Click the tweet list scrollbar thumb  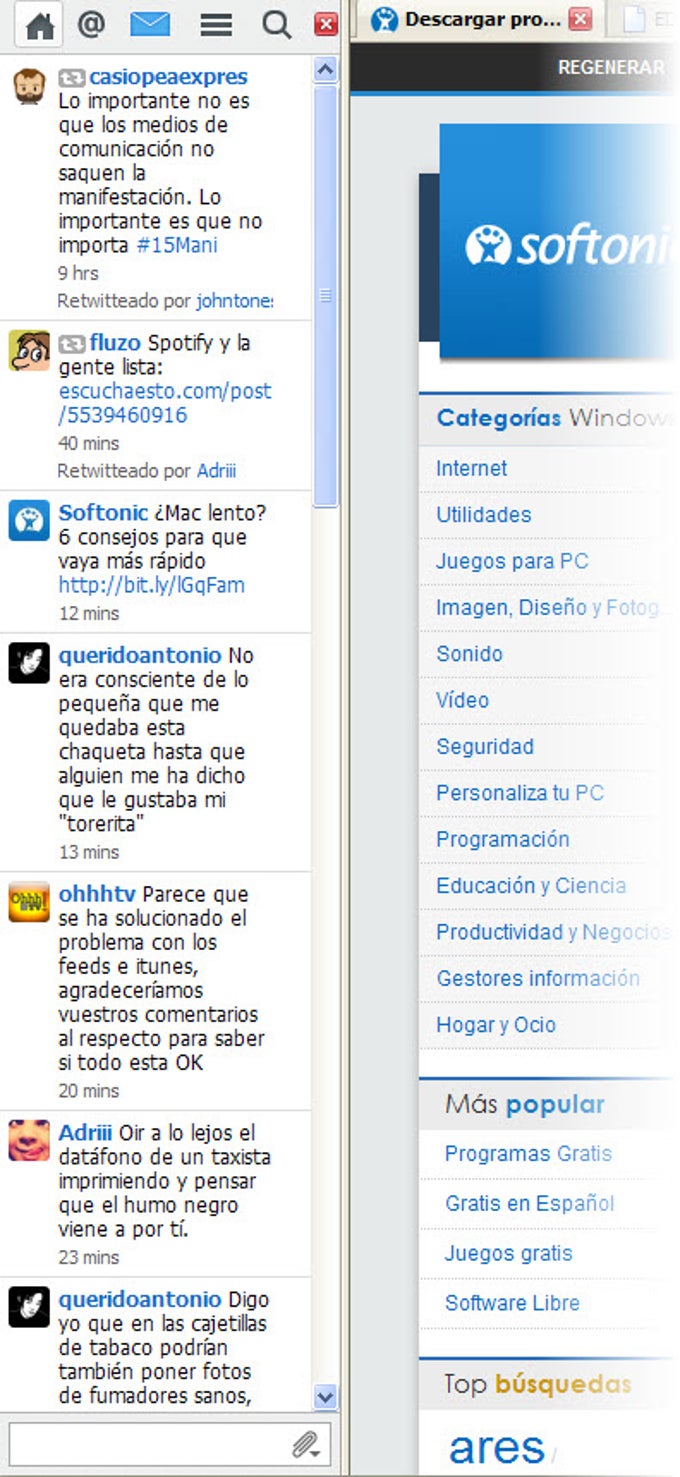(325, 295)
